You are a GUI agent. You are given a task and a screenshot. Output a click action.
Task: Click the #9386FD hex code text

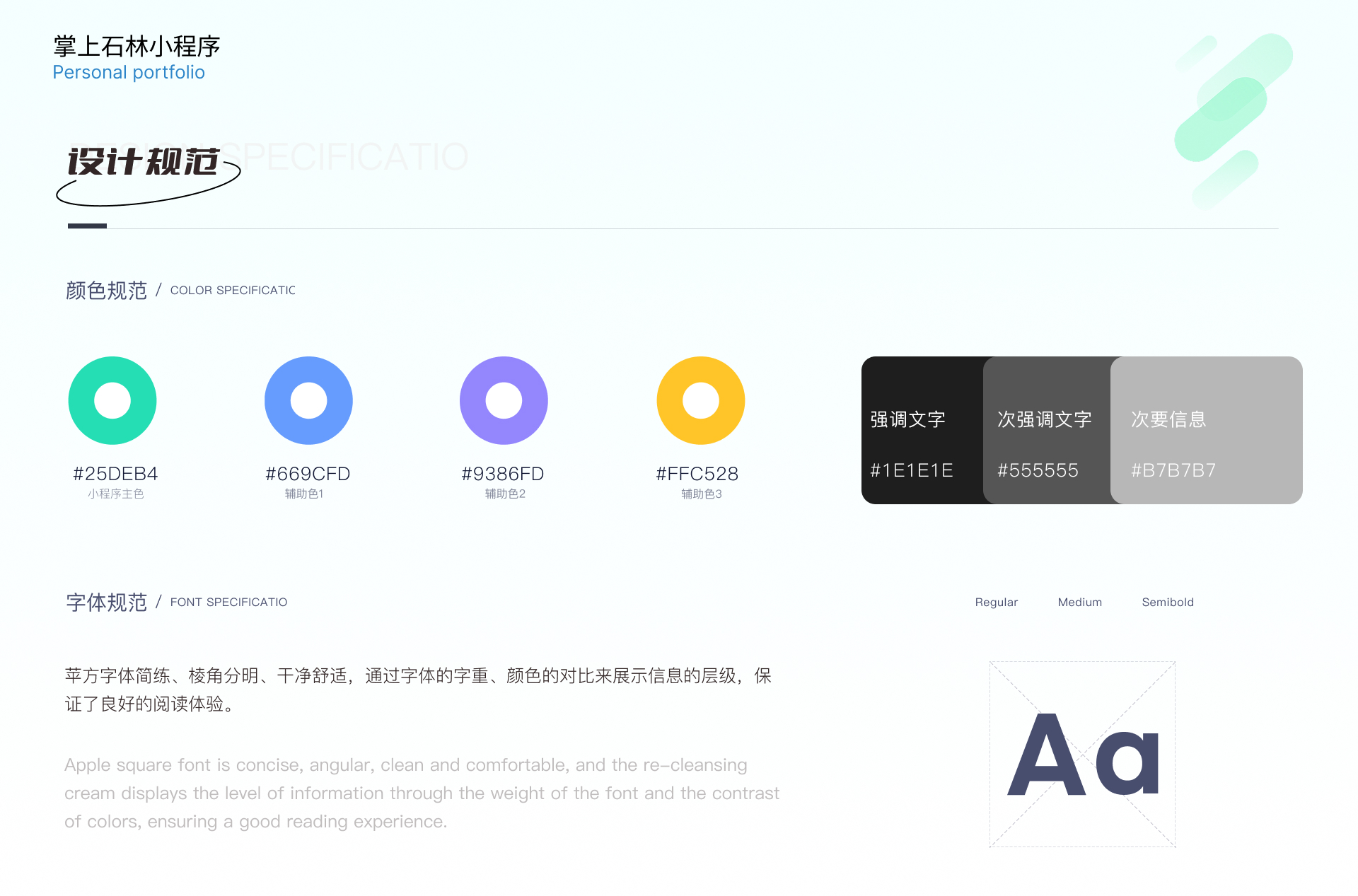tap(502, 474)
